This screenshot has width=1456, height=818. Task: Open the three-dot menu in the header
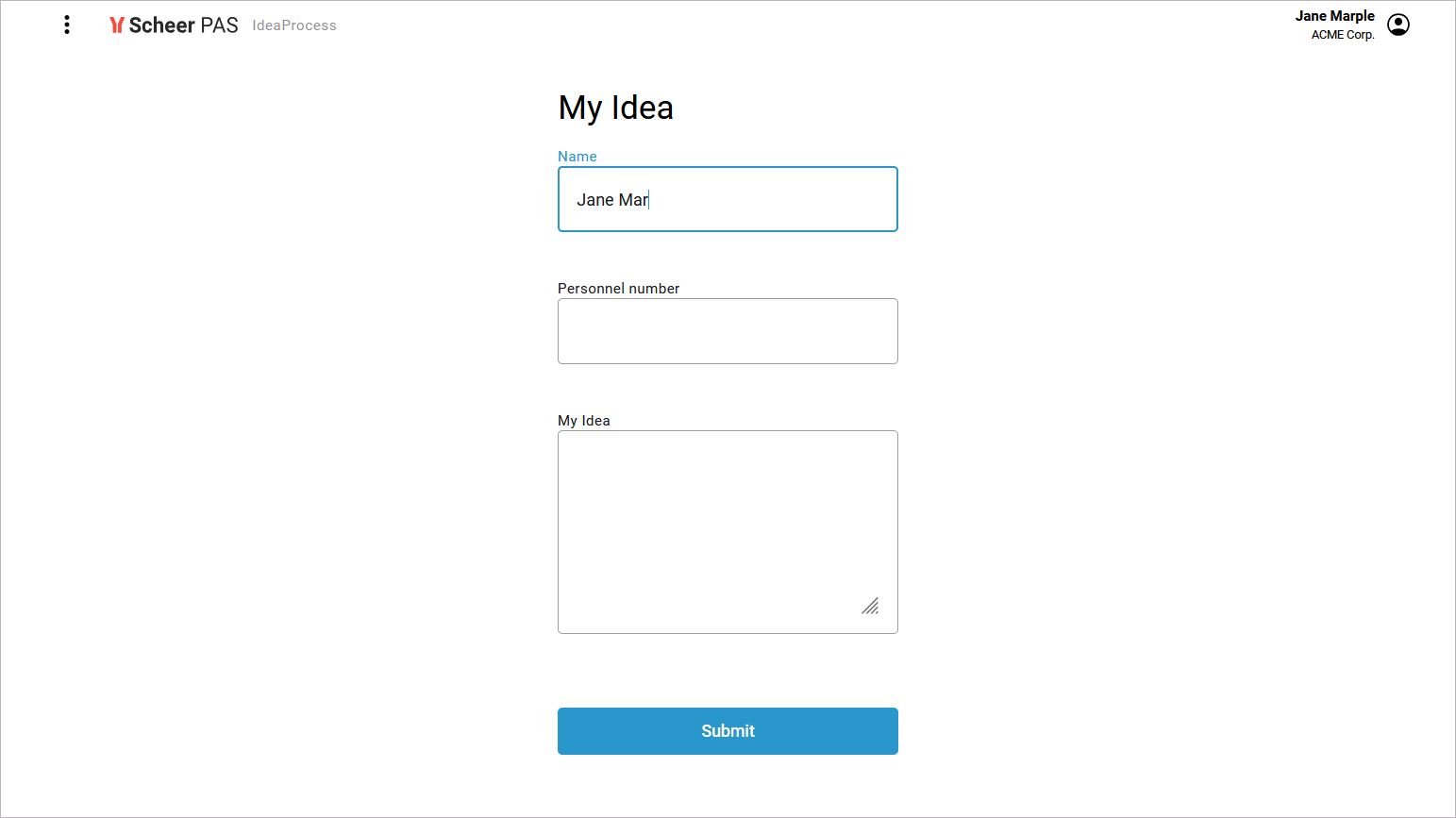click(67, 25)
